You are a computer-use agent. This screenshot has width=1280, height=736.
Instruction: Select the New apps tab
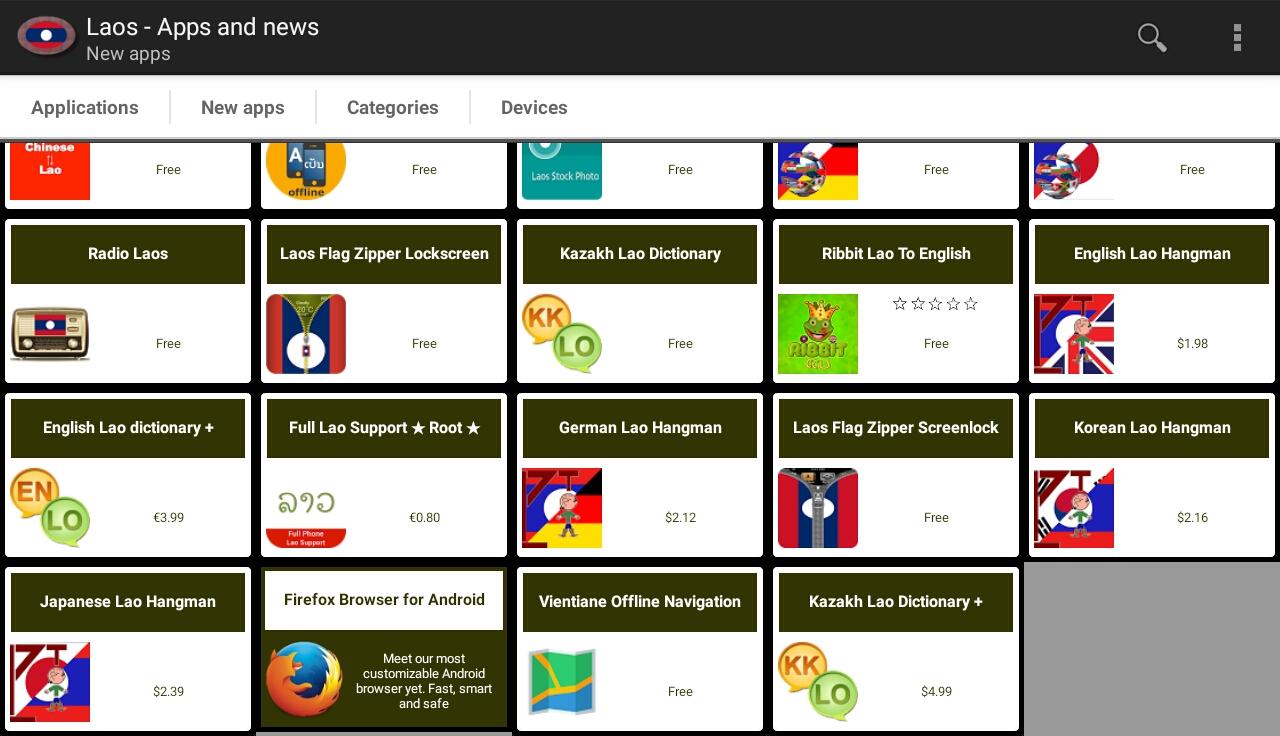[243, 107]
